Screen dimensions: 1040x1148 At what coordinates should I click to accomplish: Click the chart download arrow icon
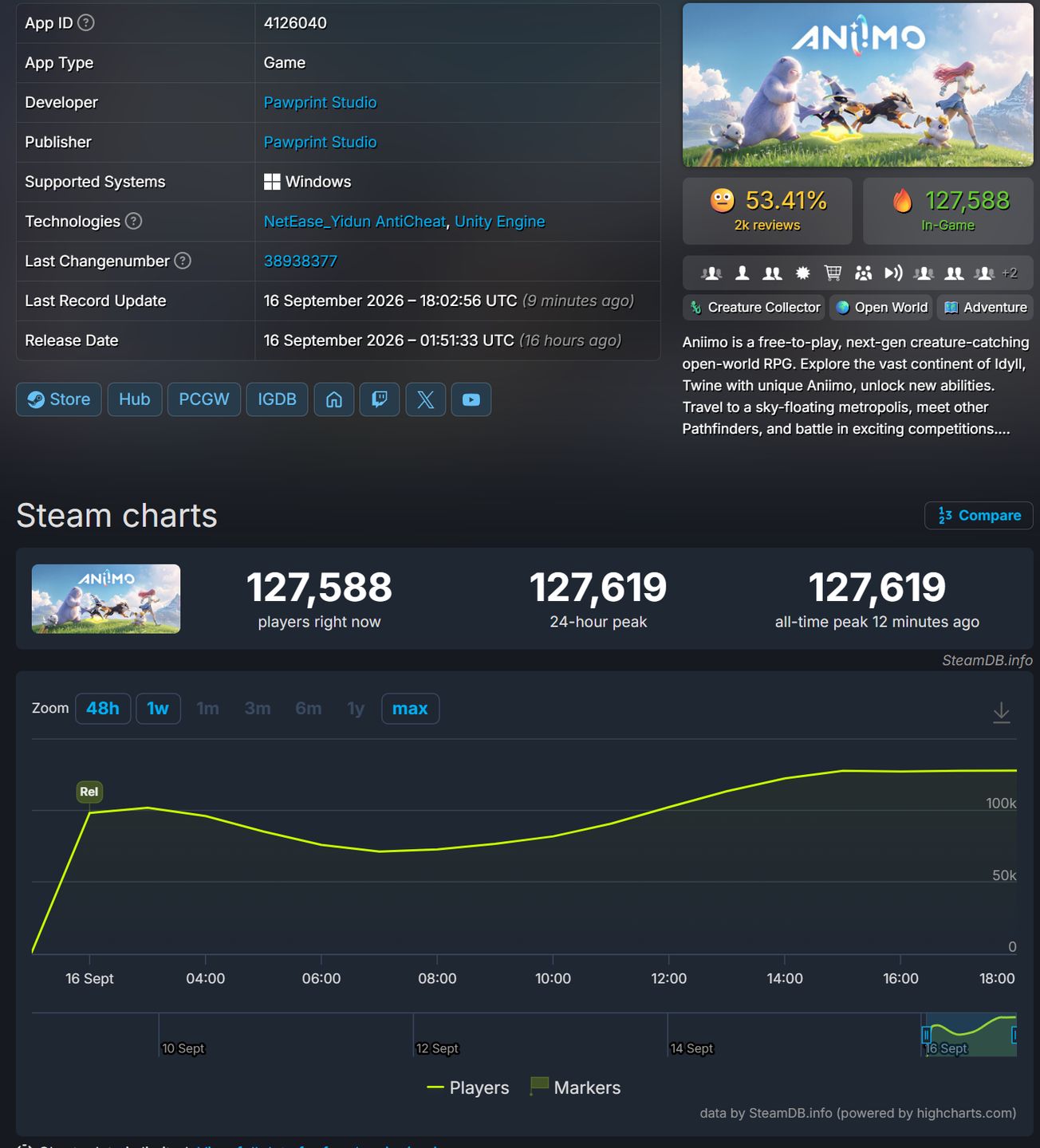tap(1002, 712)
